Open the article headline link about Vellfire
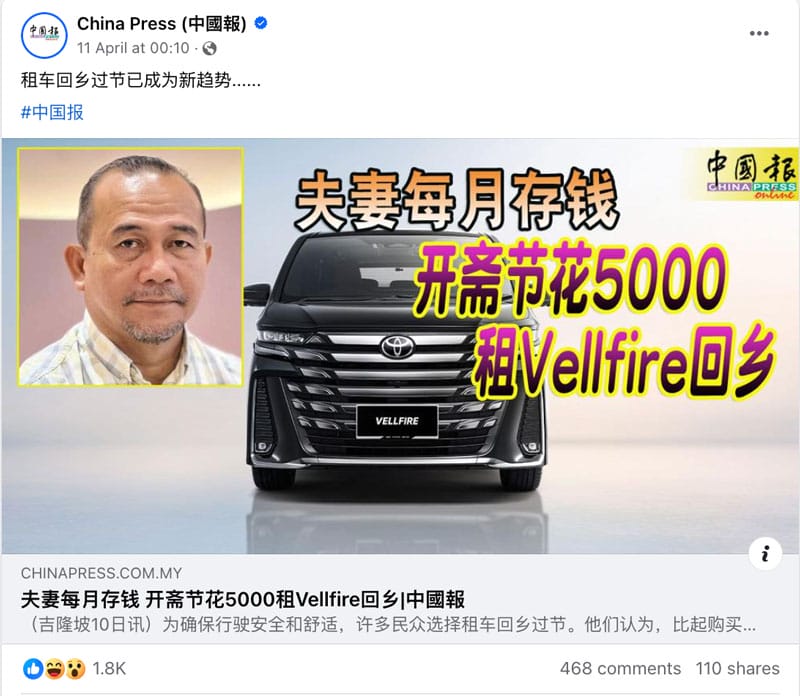 [x=243, y=600]
